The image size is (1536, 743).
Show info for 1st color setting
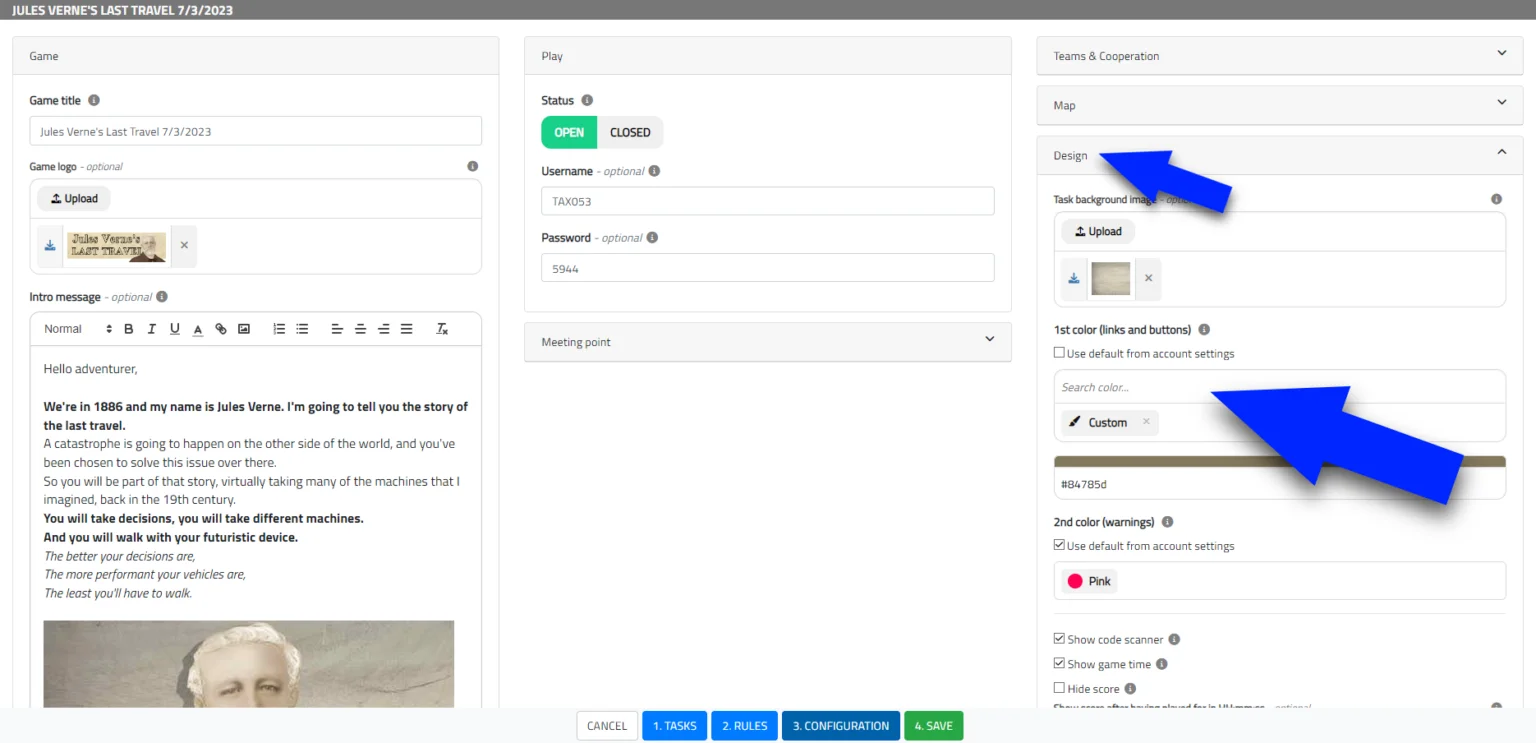point(1204,329)
